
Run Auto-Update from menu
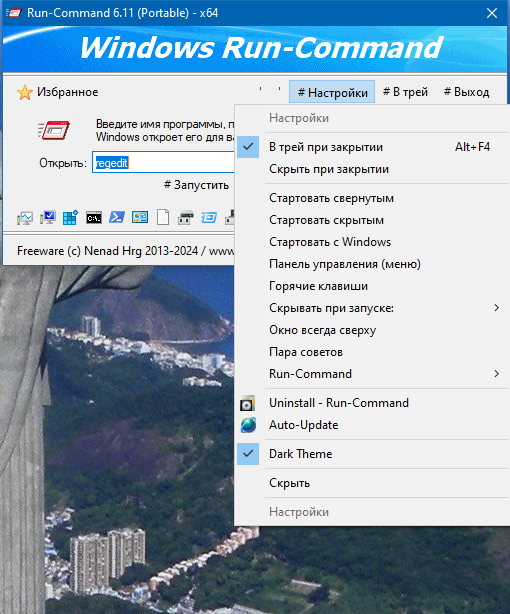point(372,425)
